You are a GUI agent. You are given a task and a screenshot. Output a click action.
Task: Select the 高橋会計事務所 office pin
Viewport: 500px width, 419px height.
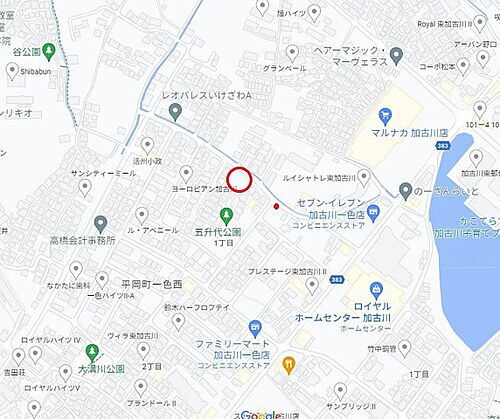[x=100, y=224]
